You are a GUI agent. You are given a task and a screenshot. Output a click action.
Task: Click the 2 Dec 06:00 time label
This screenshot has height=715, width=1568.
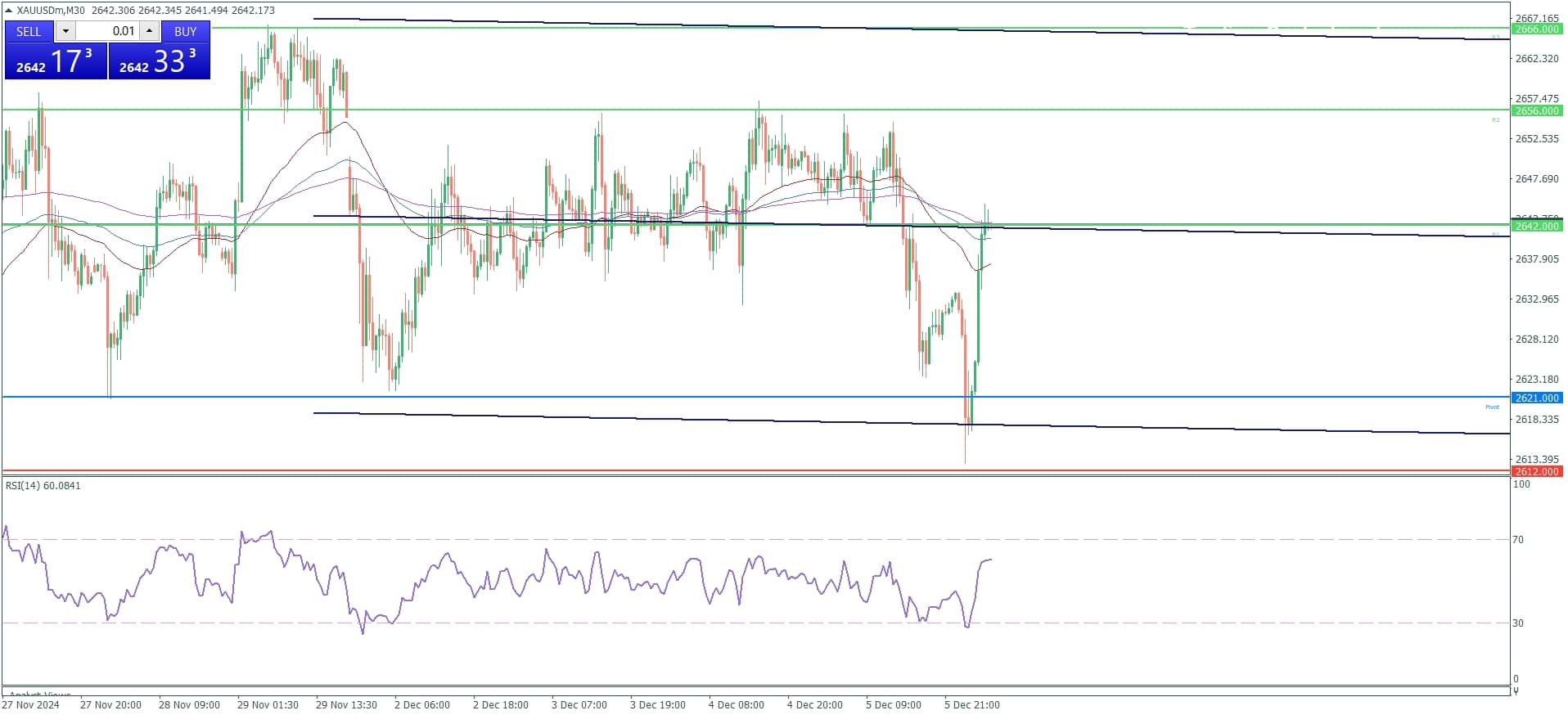click(421, 704)
